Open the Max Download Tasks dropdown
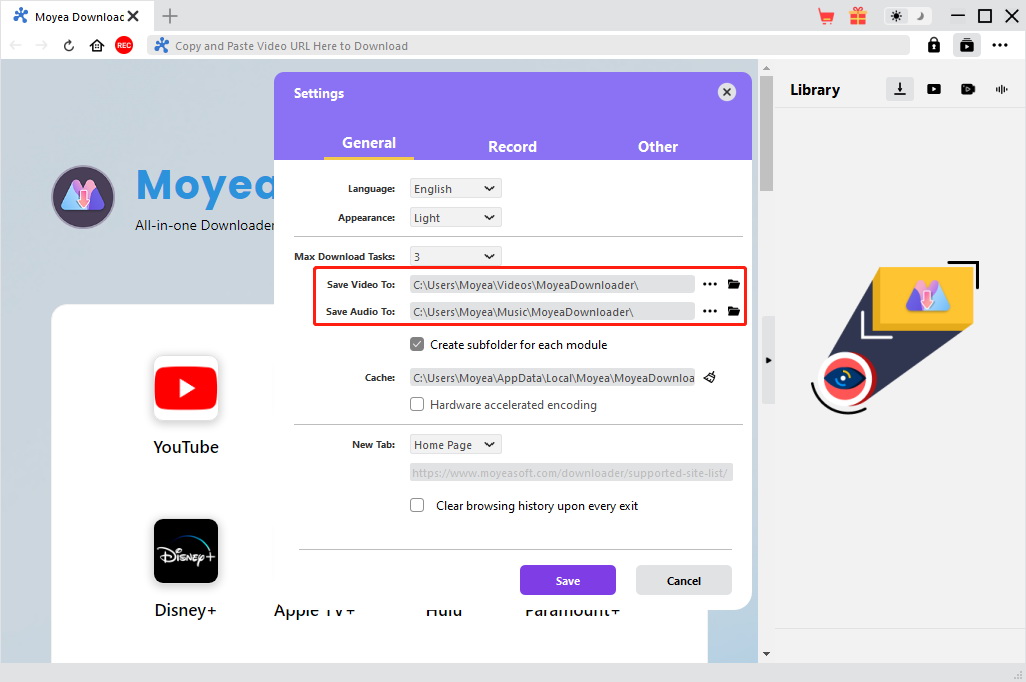1026x682 pixels. click(455, 257)
